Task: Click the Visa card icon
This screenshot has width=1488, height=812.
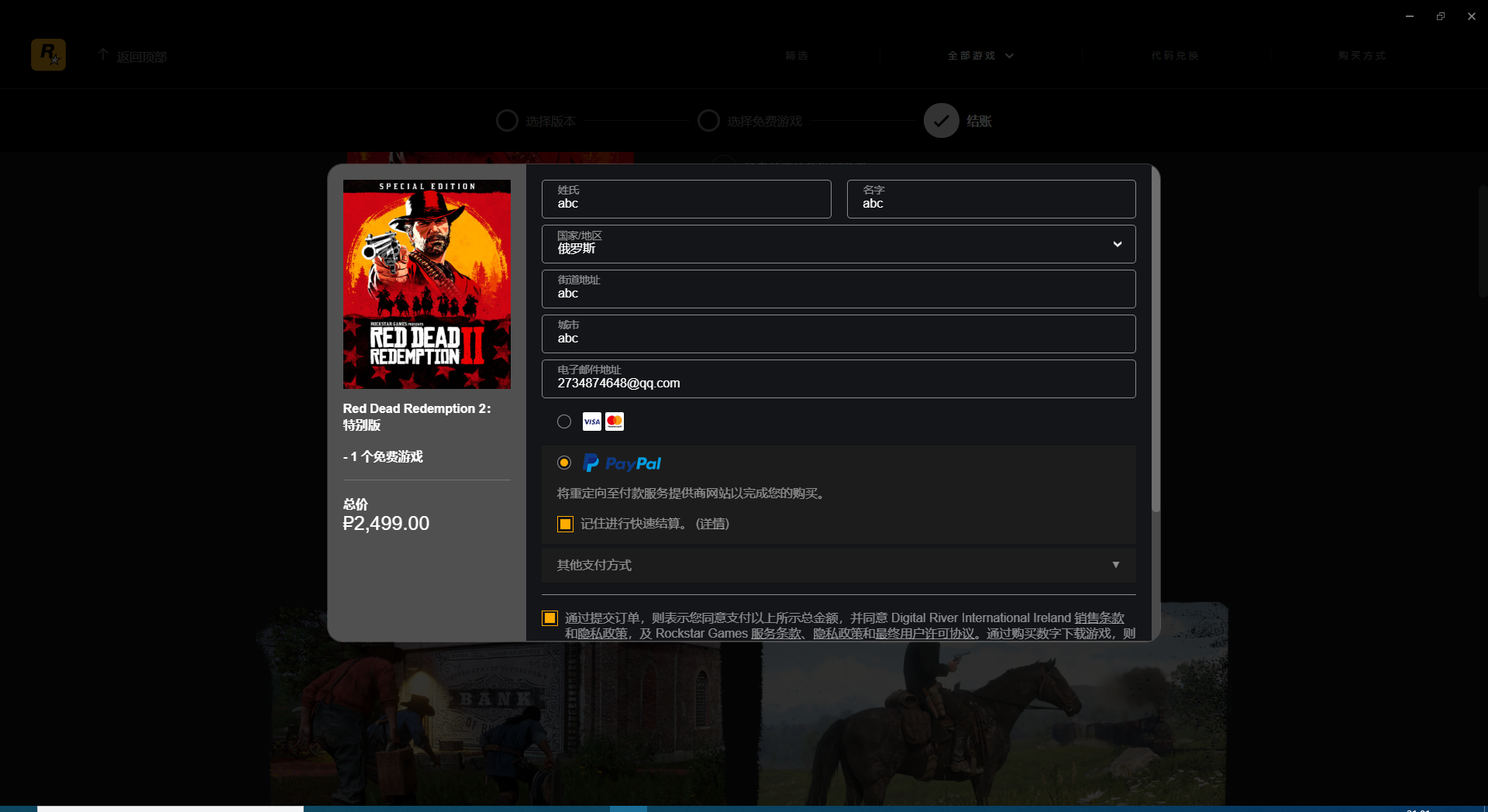Action: tap(592, 421)
